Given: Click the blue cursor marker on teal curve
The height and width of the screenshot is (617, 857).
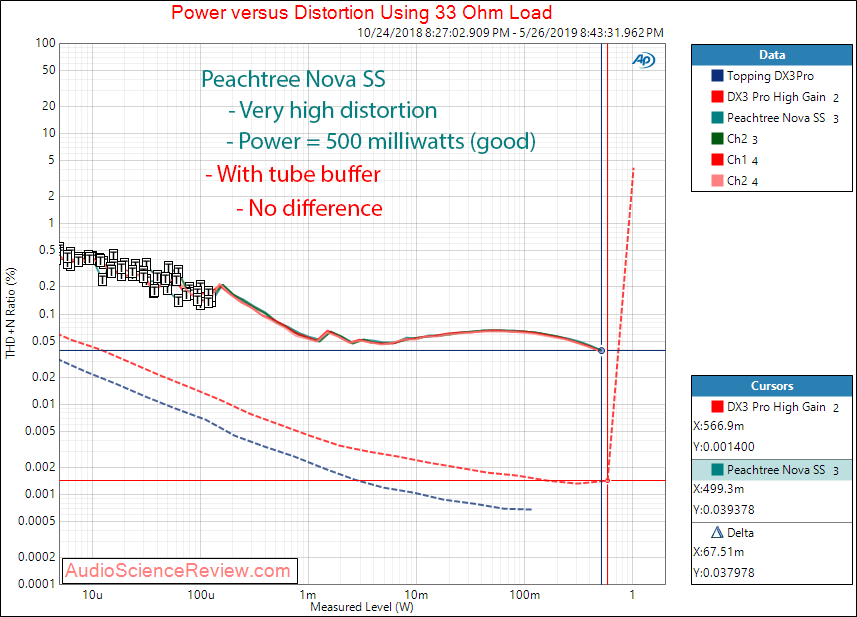Looking at the screenshot, I should pyautogui.click(x=601, y=350).
